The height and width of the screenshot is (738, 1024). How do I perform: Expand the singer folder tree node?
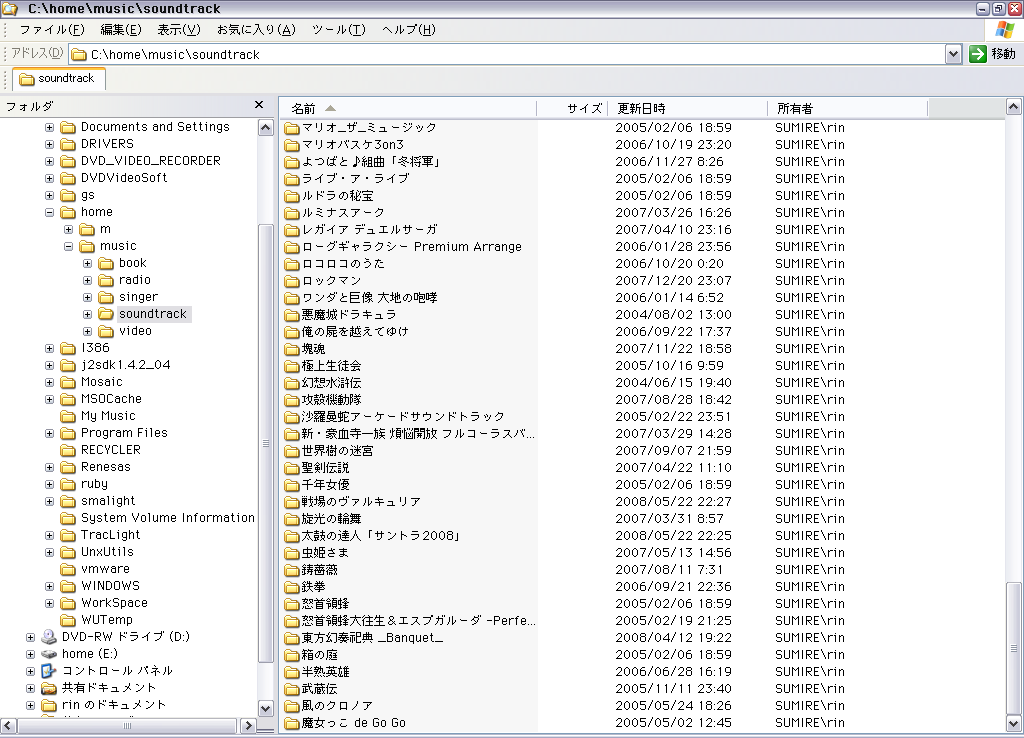click(x=88, y=297)
